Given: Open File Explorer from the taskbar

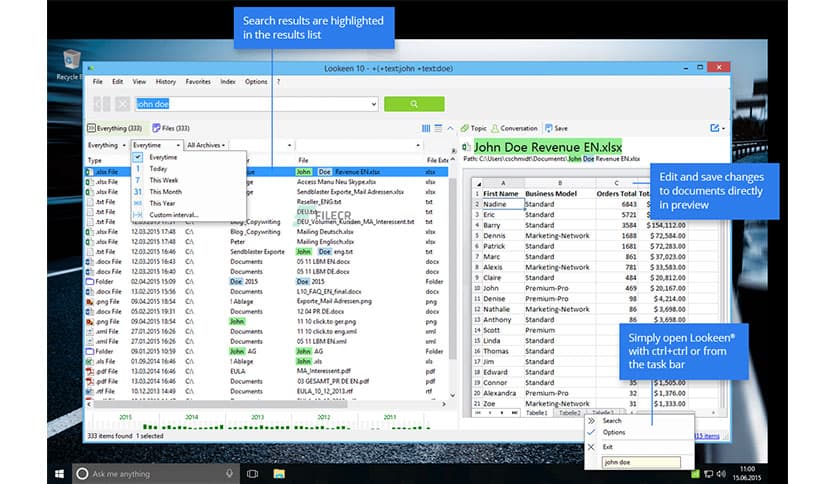Looking at the screenshot, I should coord(279,473).
